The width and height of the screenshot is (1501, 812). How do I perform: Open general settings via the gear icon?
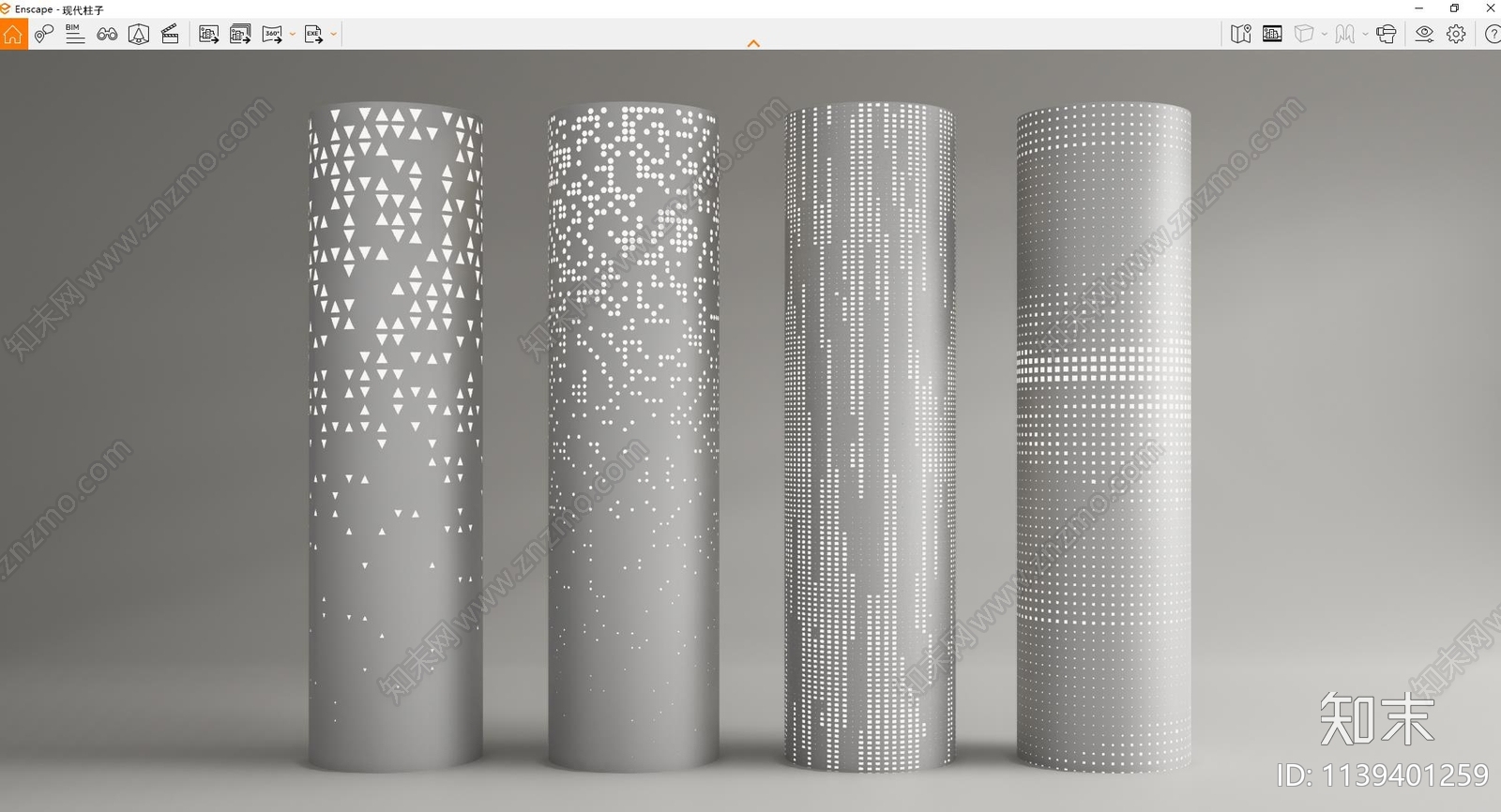(x=1456, y=35)
